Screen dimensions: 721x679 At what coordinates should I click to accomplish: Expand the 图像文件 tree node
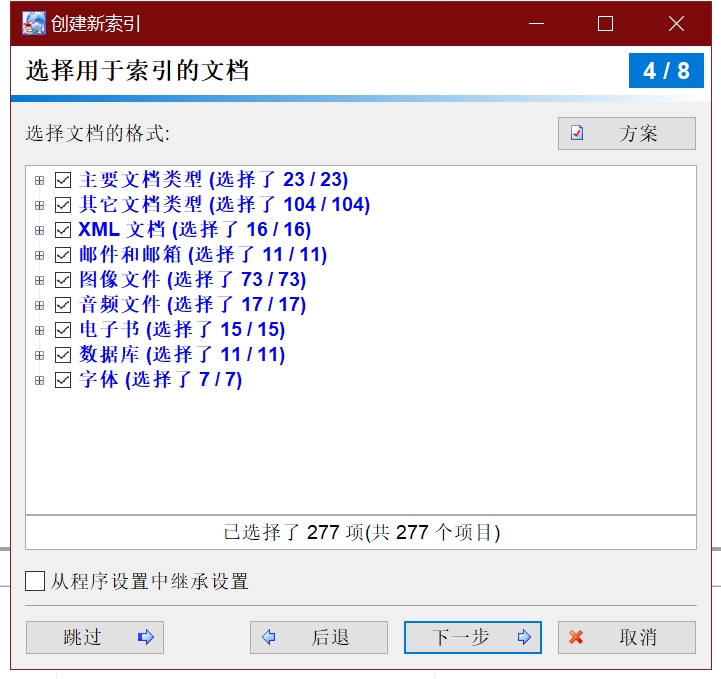(x=40, y=280)
